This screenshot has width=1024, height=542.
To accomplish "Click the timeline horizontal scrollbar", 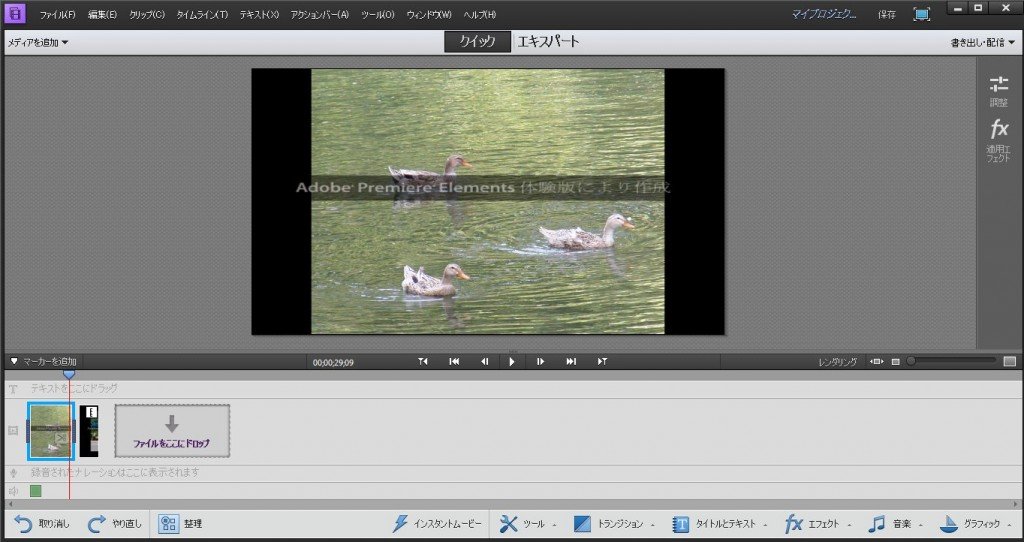I will point(512,505).
